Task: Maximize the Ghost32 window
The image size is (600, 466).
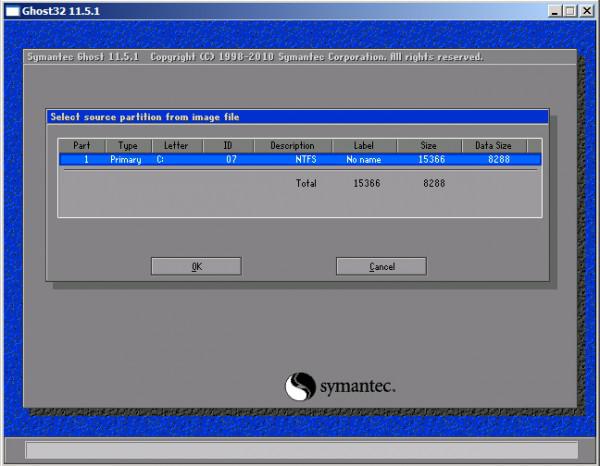Action: pos(570,10)
